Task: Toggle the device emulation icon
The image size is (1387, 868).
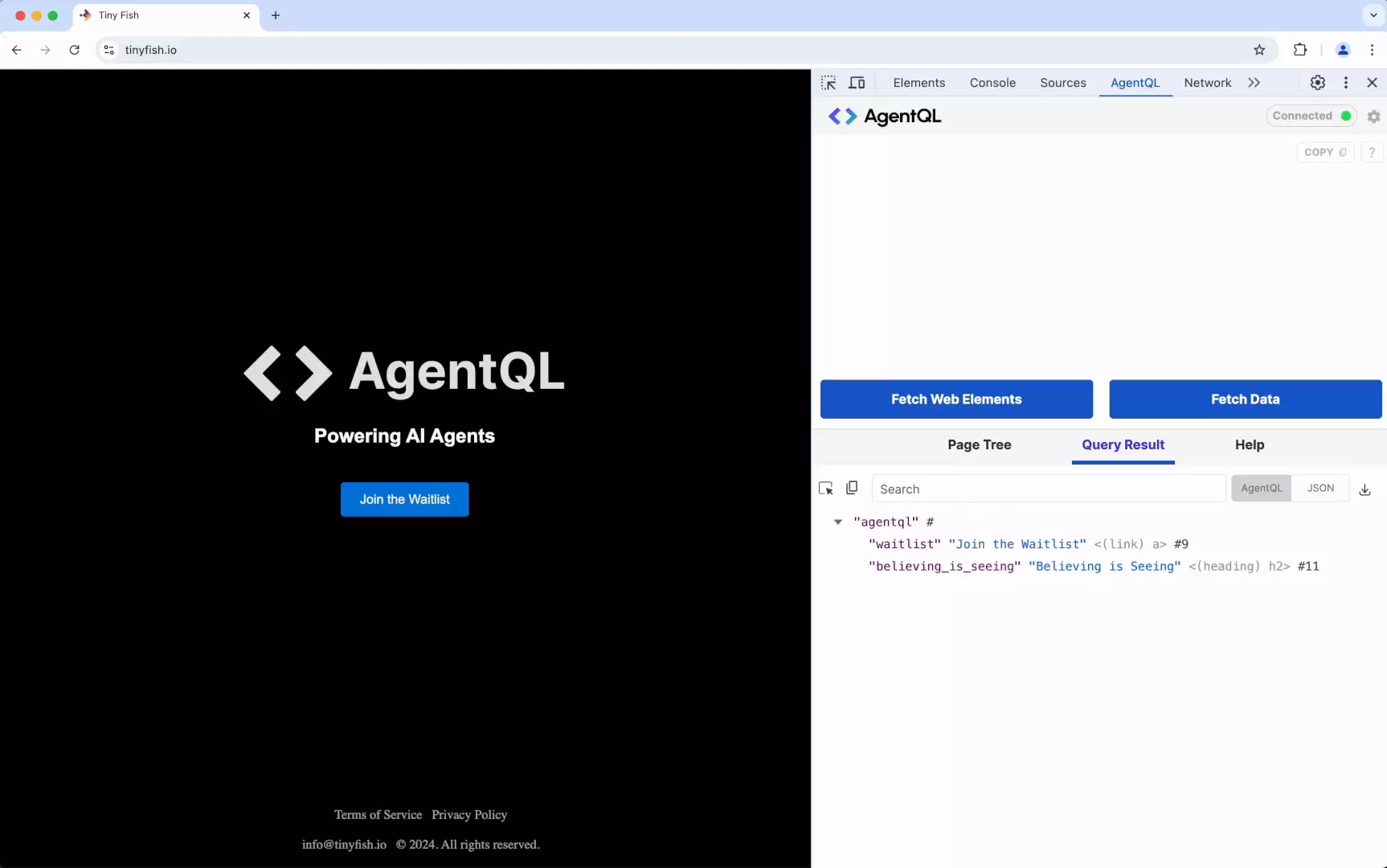Action: point(857,83)
